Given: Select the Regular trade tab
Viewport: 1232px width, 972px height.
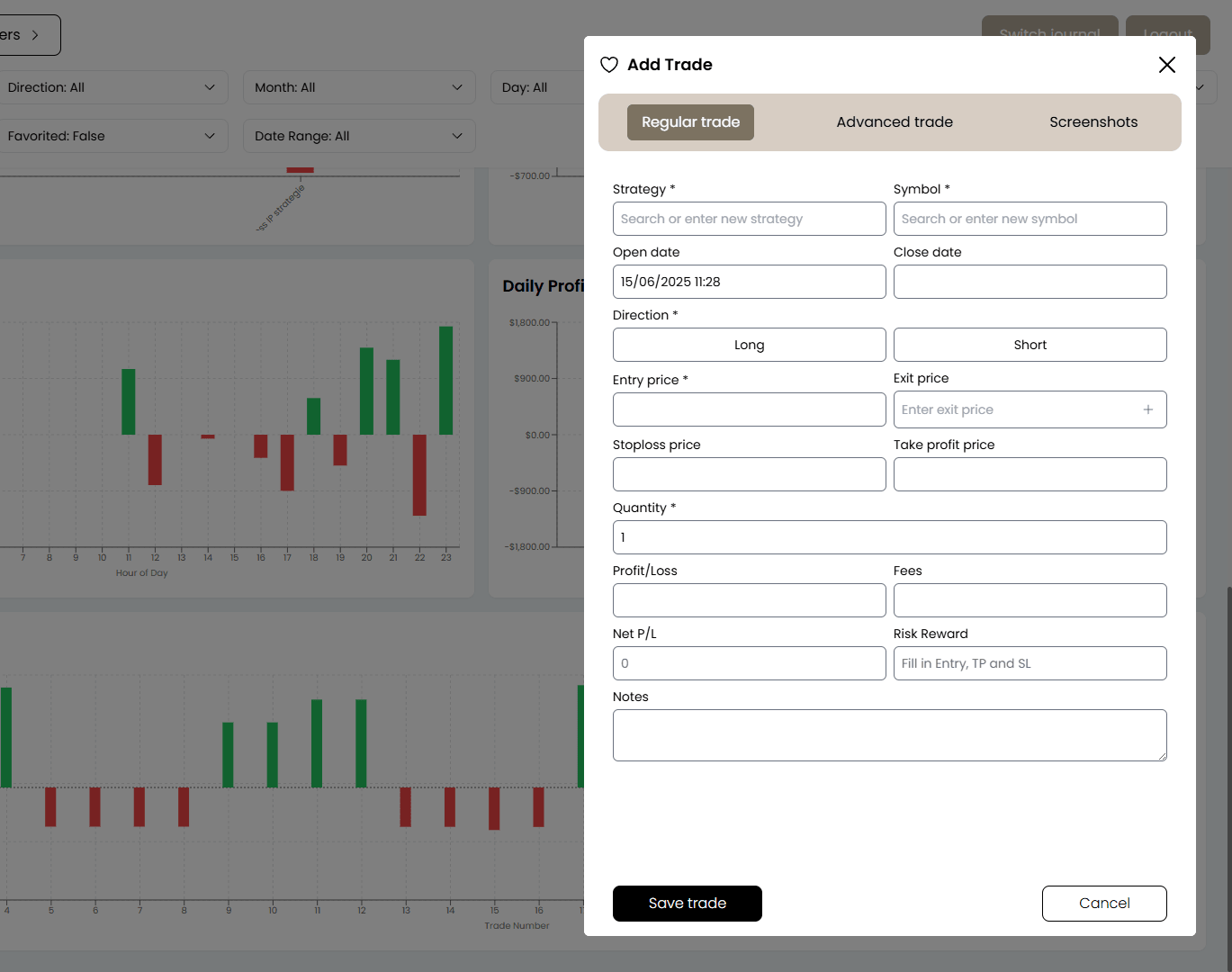Looking at the screenshot, I should tap(690, 121).
